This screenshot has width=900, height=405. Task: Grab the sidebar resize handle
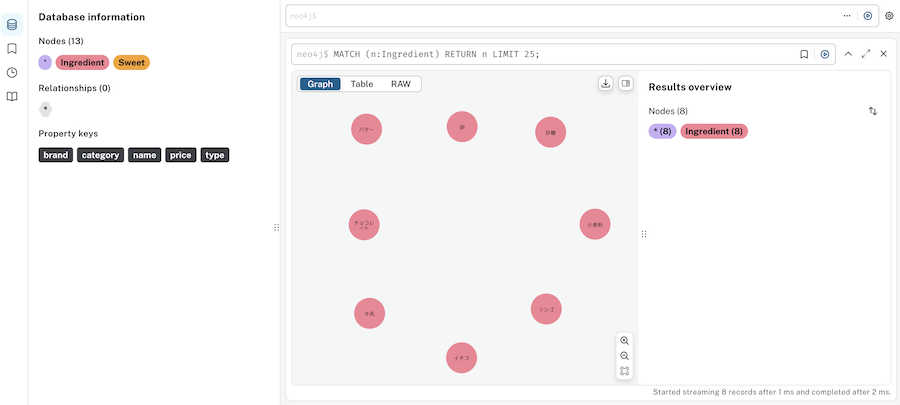coord(277,228)
